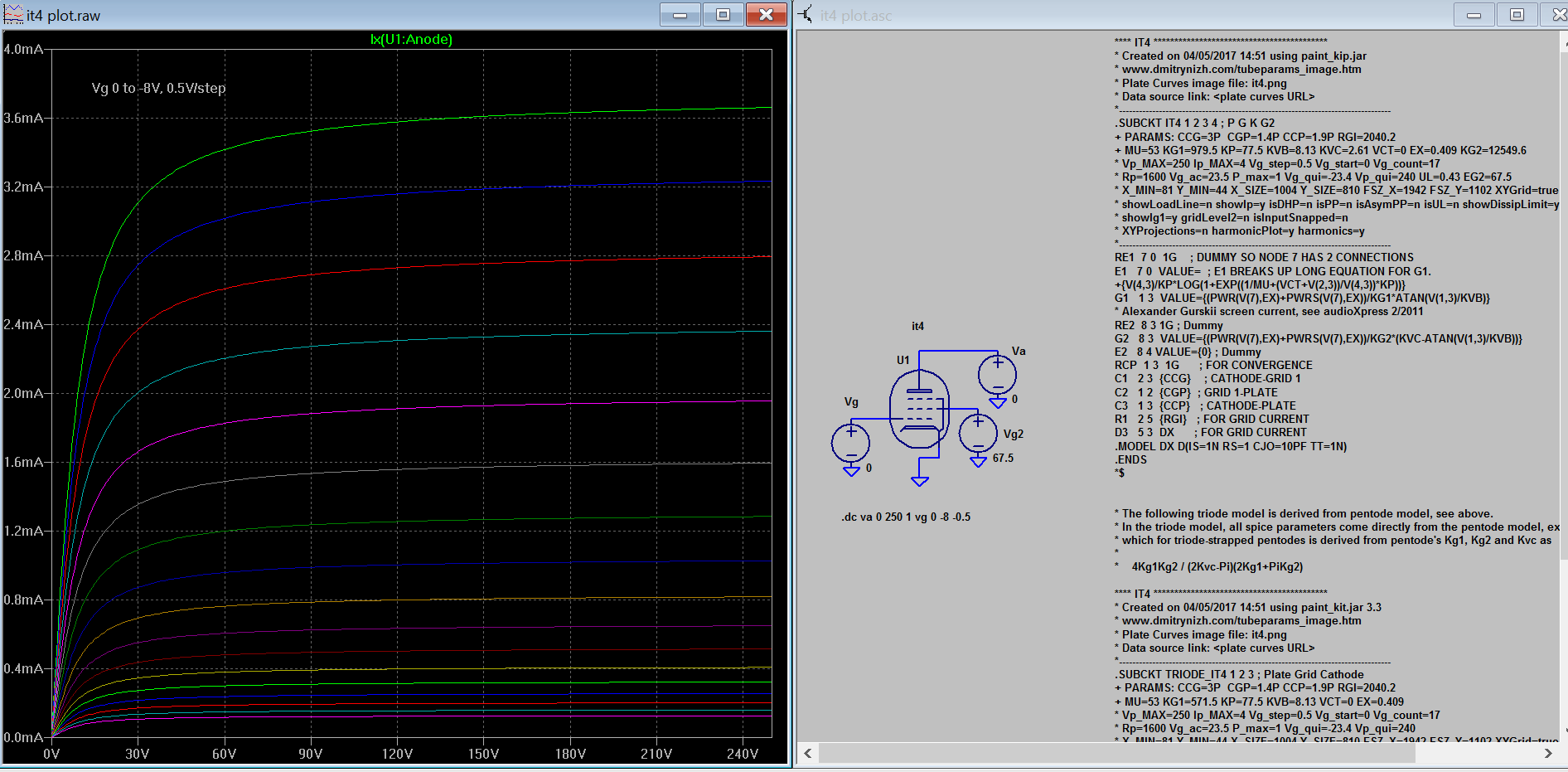Click the 'it4' label above the tube

point(917,326)
